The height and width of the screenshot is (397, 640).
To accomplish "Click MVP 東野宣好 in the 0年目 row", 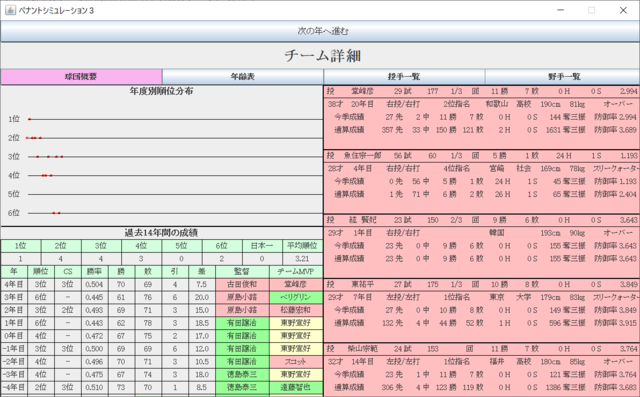I will pyautogui.click(x=296, y=336).
